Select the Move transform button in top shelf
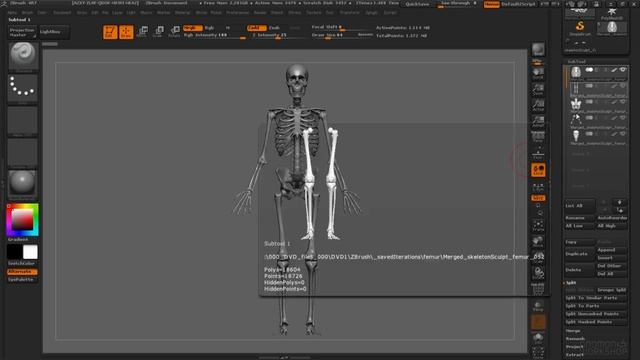 pos(142,31)
